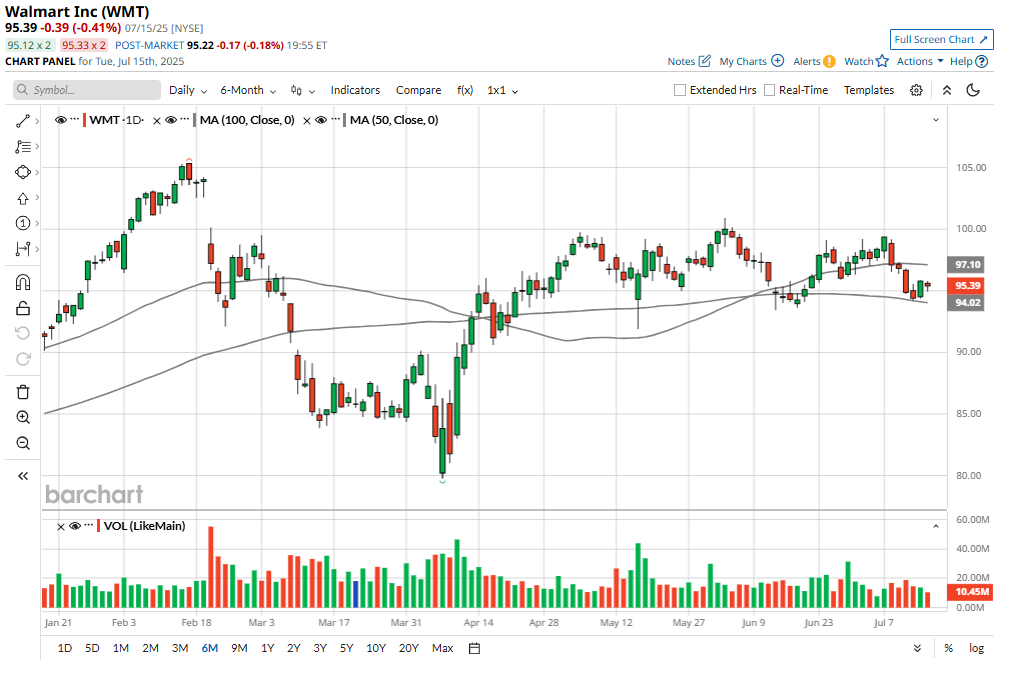Open the 6-Month period dropdown

pyautogui.click(x=248, y=90)
